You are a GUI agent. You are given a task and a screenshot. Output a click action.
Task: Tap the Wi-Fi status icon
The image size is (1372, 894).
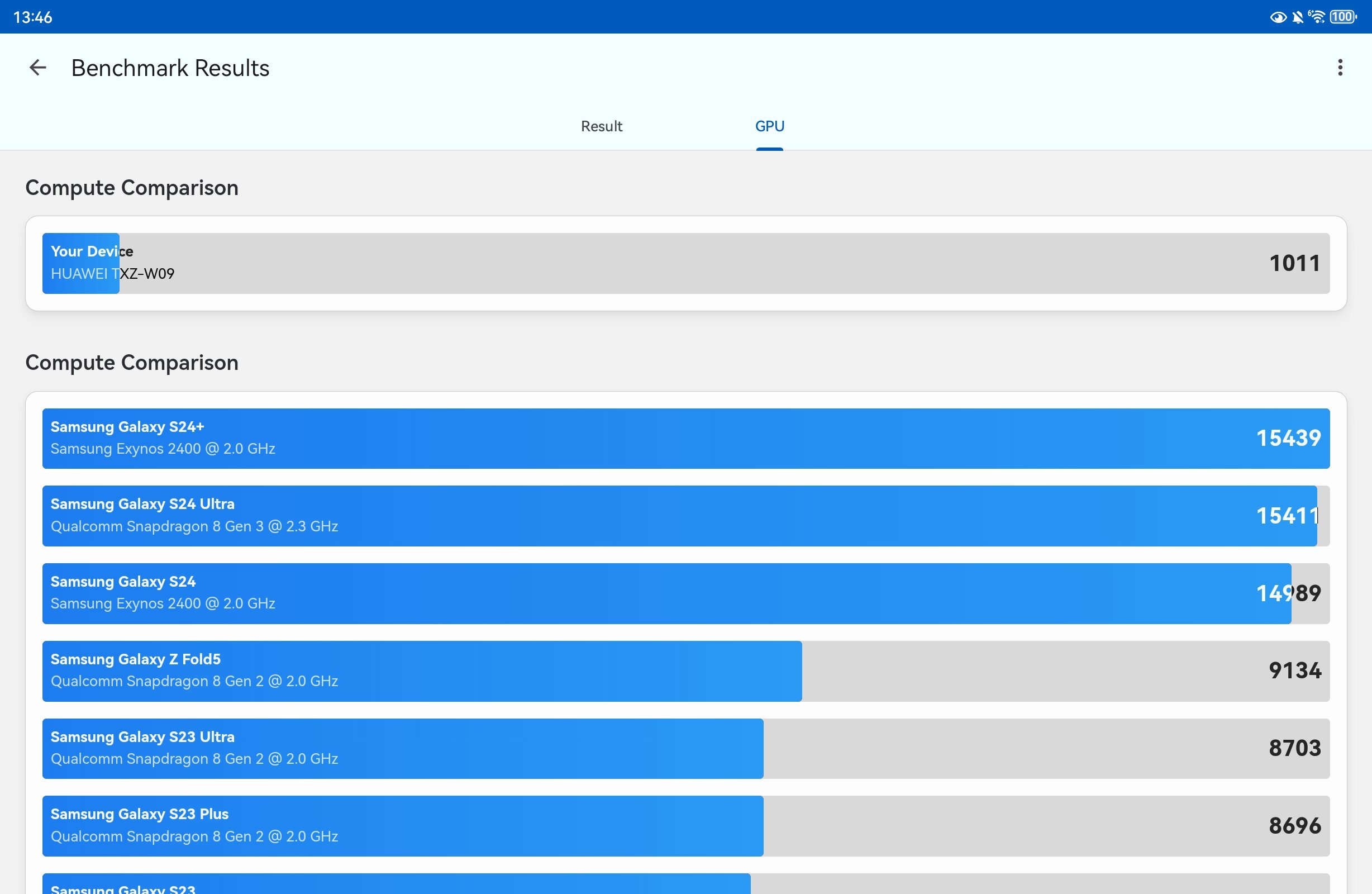(1317, 17)
